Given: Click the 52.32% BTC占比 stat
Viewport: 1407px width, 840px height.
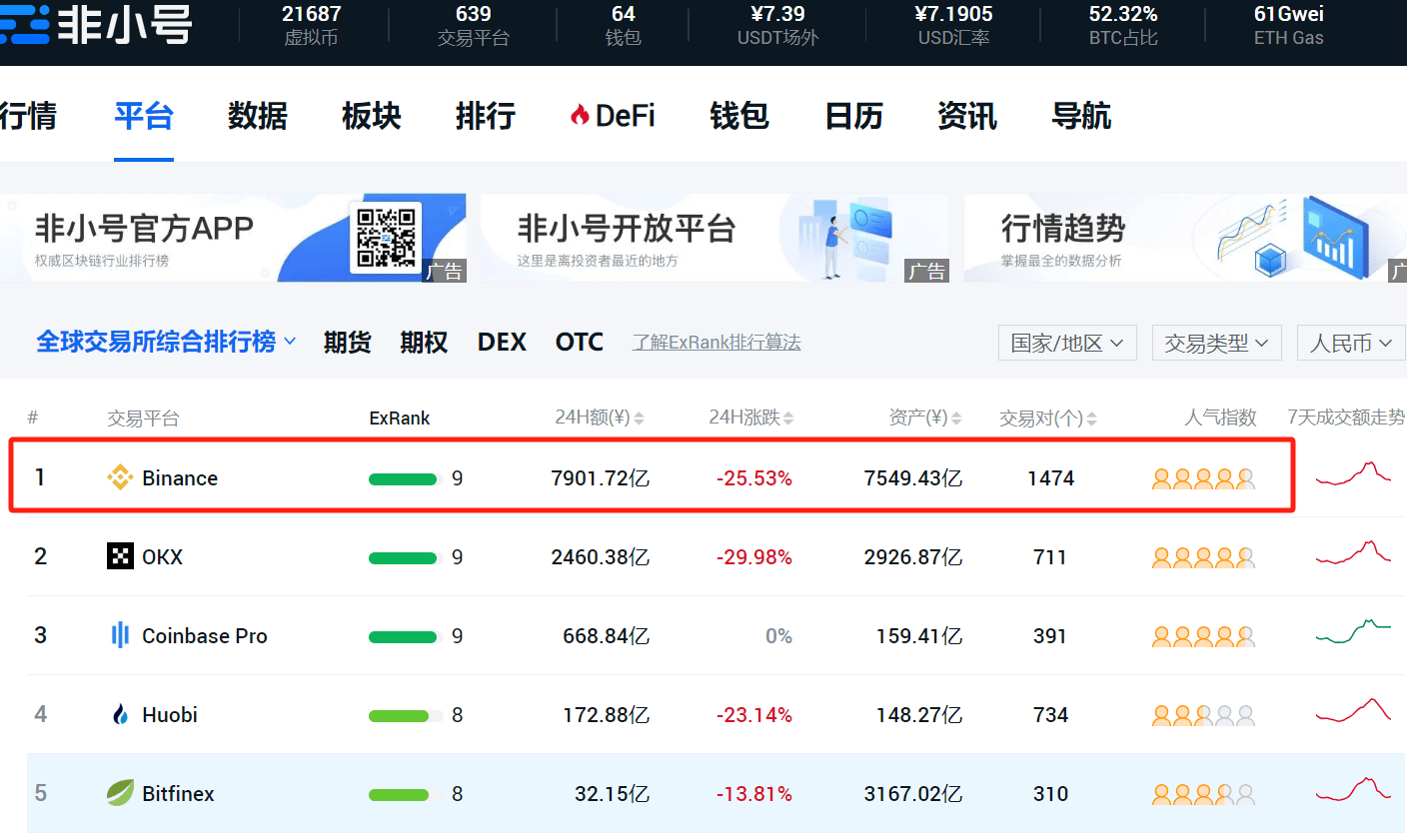Looking at the screenshot, I should coord(1123,25).
